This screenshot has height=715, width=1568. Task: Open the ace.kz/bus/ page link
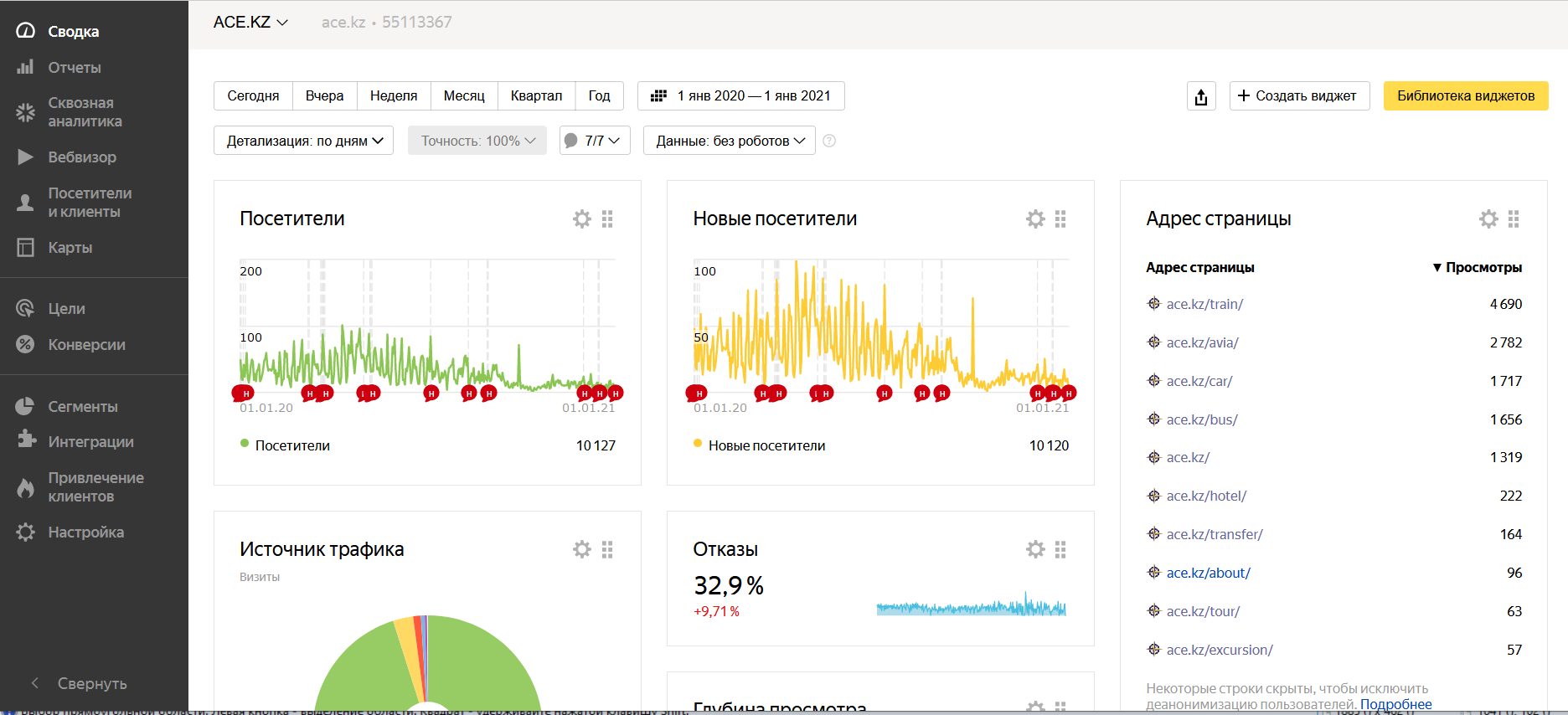pyautogui.click(x=1202, y=419)
